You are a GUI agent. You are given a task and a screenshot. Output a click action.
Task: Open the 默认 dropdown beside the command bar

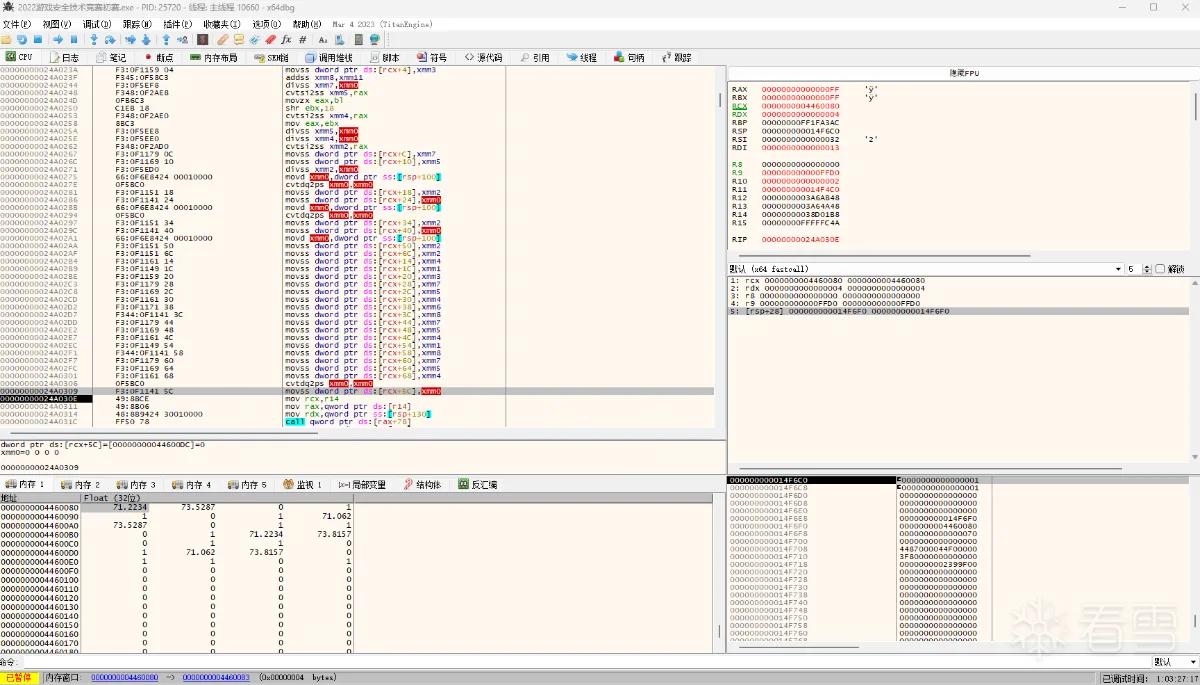point(1174,662)
